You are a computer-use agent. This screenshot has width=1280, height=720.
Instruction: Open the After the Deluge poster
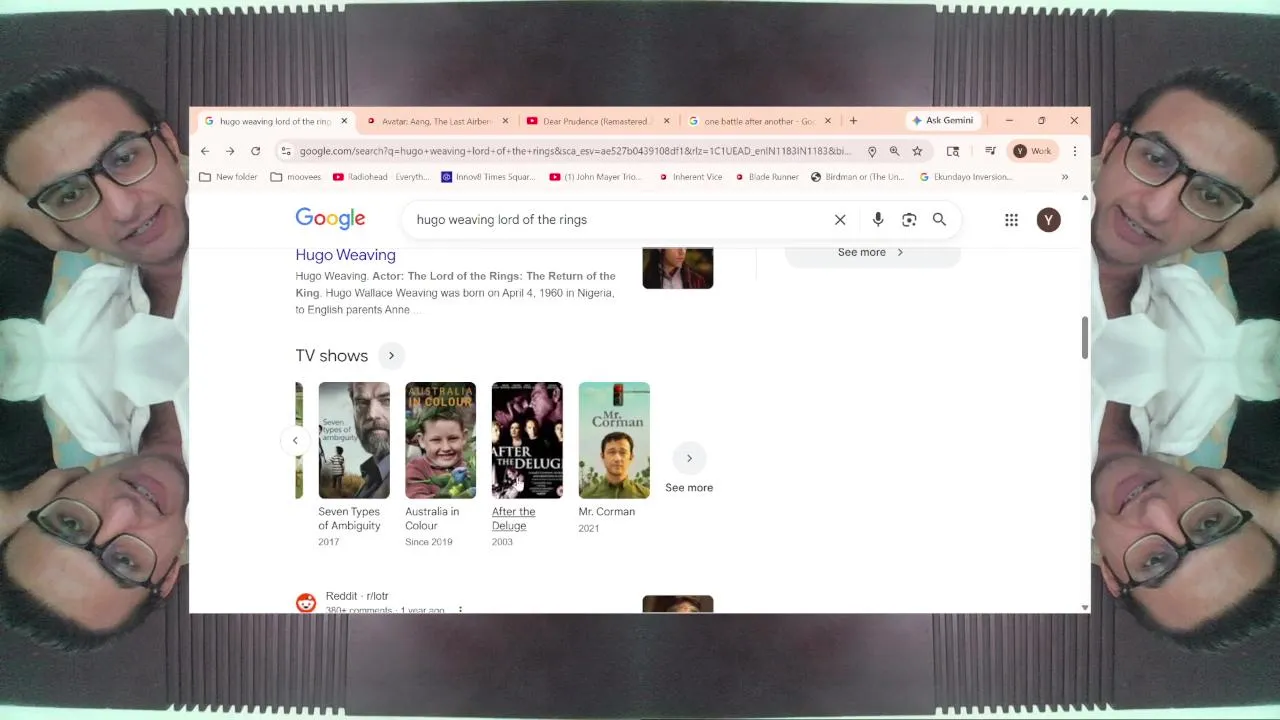pos(527,440)
